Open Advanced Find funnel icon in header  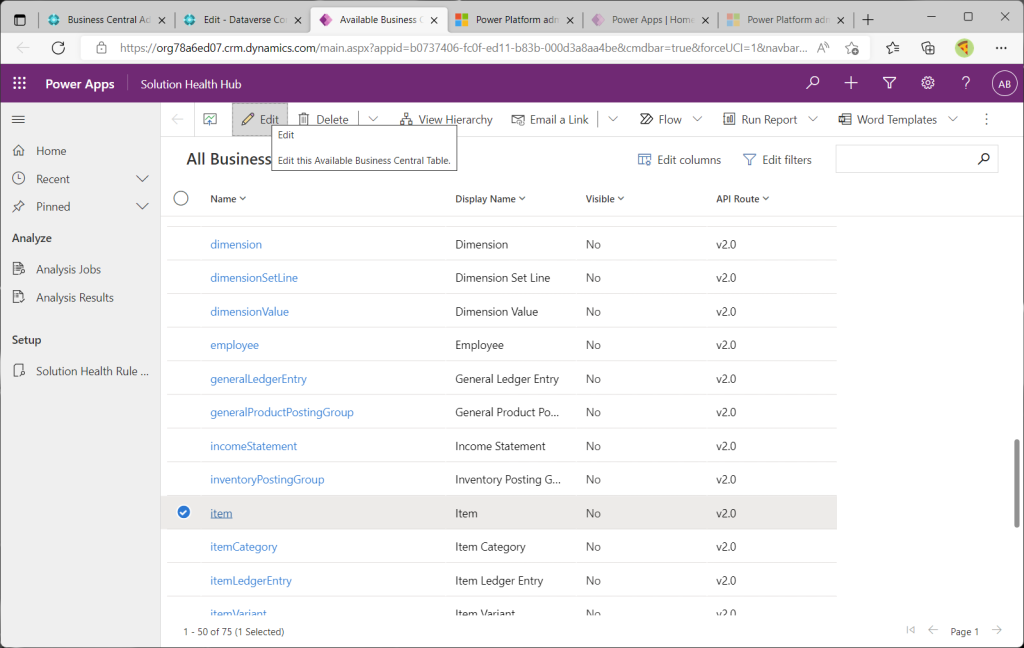click(889, 83)
